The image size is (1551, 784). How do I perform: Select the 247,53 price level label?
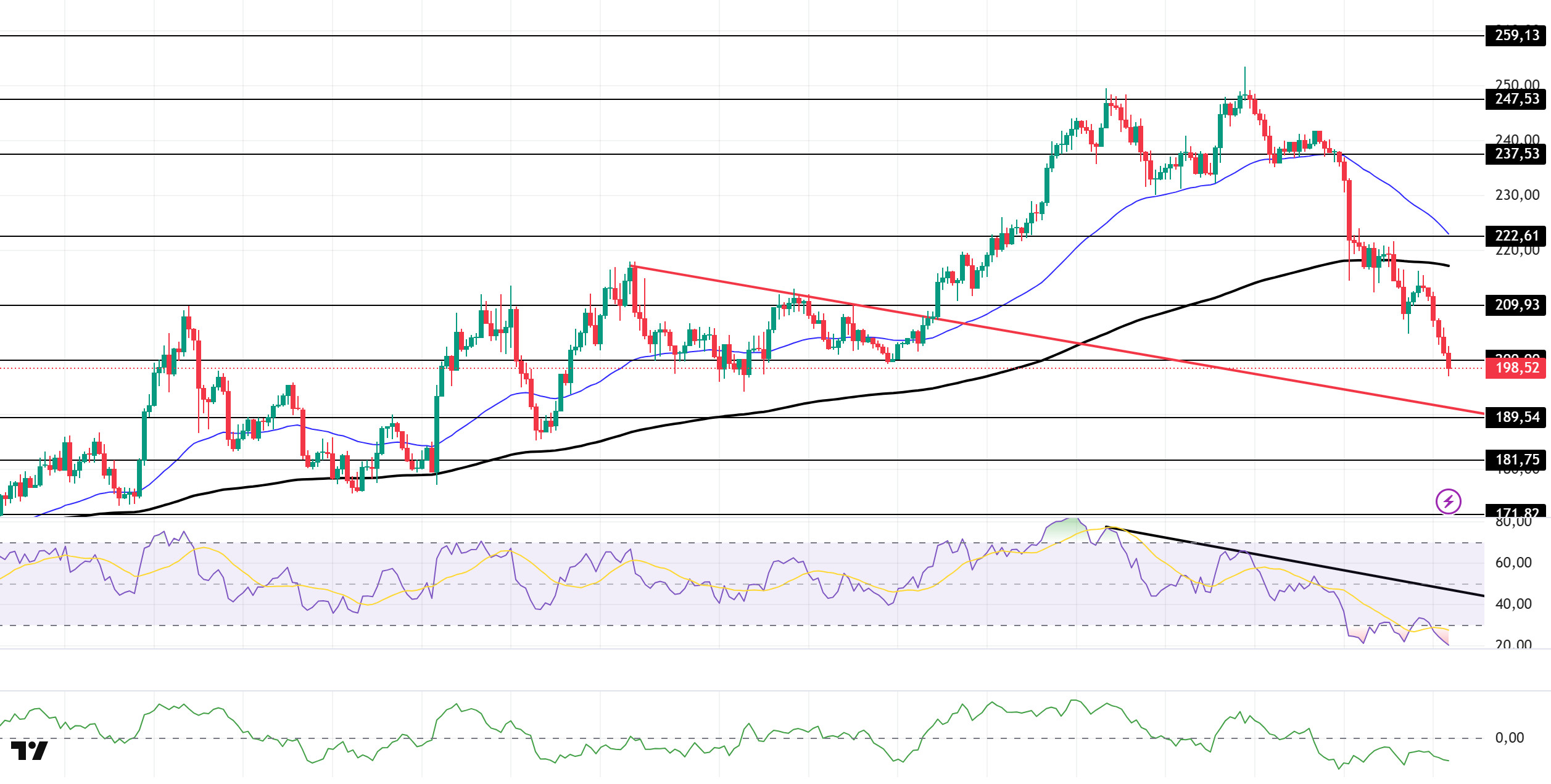point(1517,99)
